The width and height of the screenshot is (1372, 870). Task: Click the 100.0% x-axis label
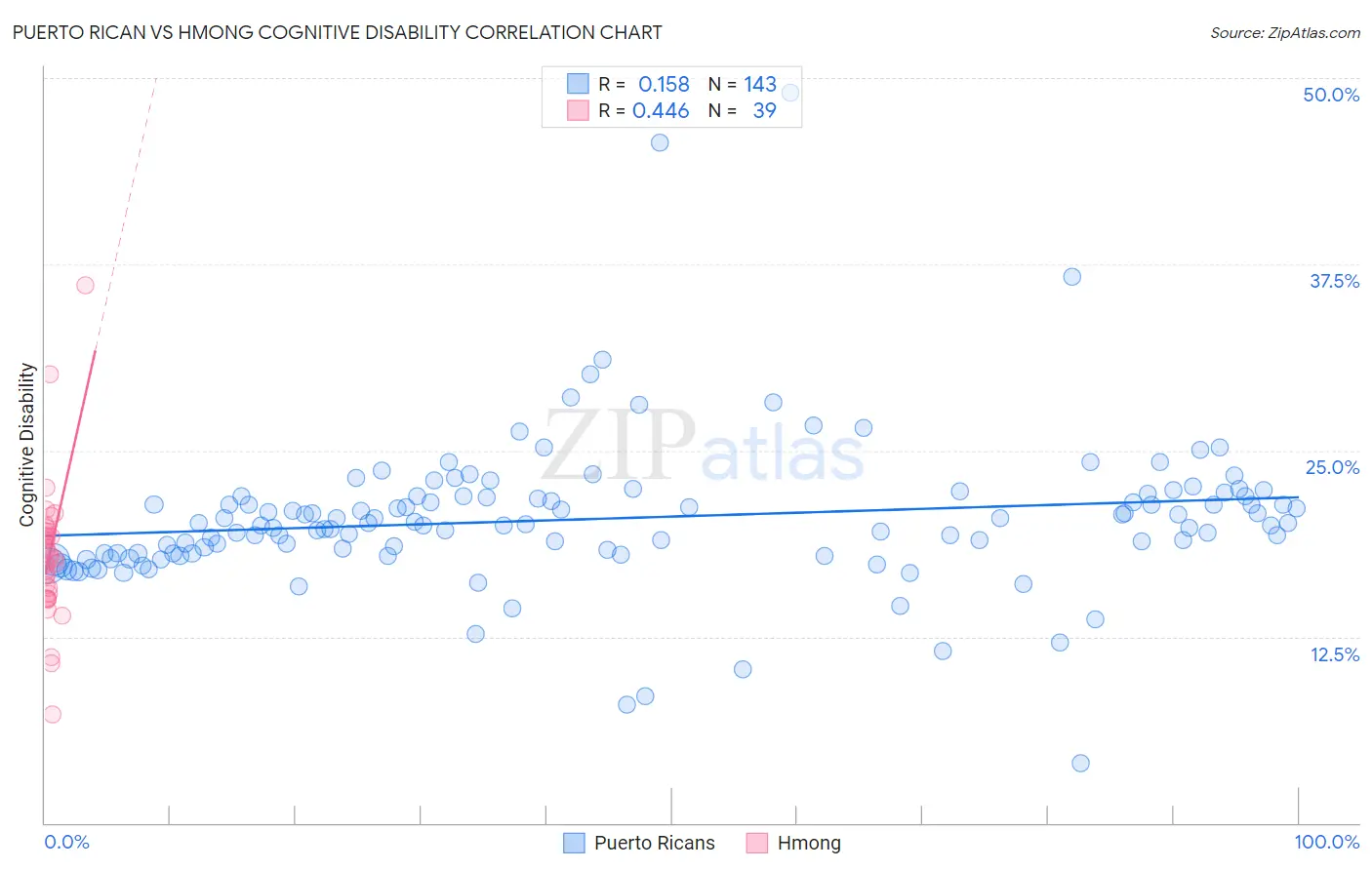coord(1327,842)
